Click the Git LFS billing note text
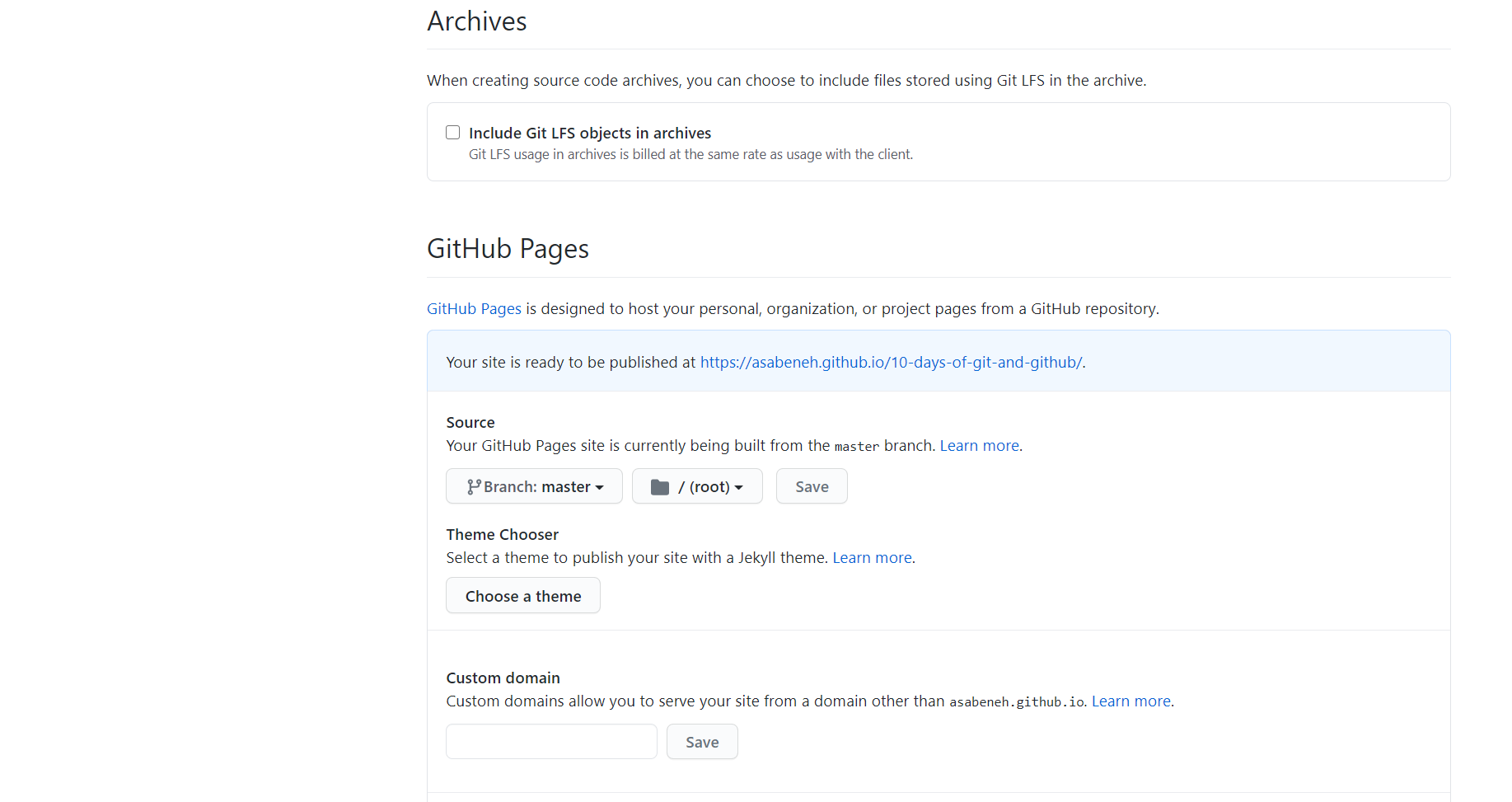This screenshot has width=1512, height=802. (690, 154)
